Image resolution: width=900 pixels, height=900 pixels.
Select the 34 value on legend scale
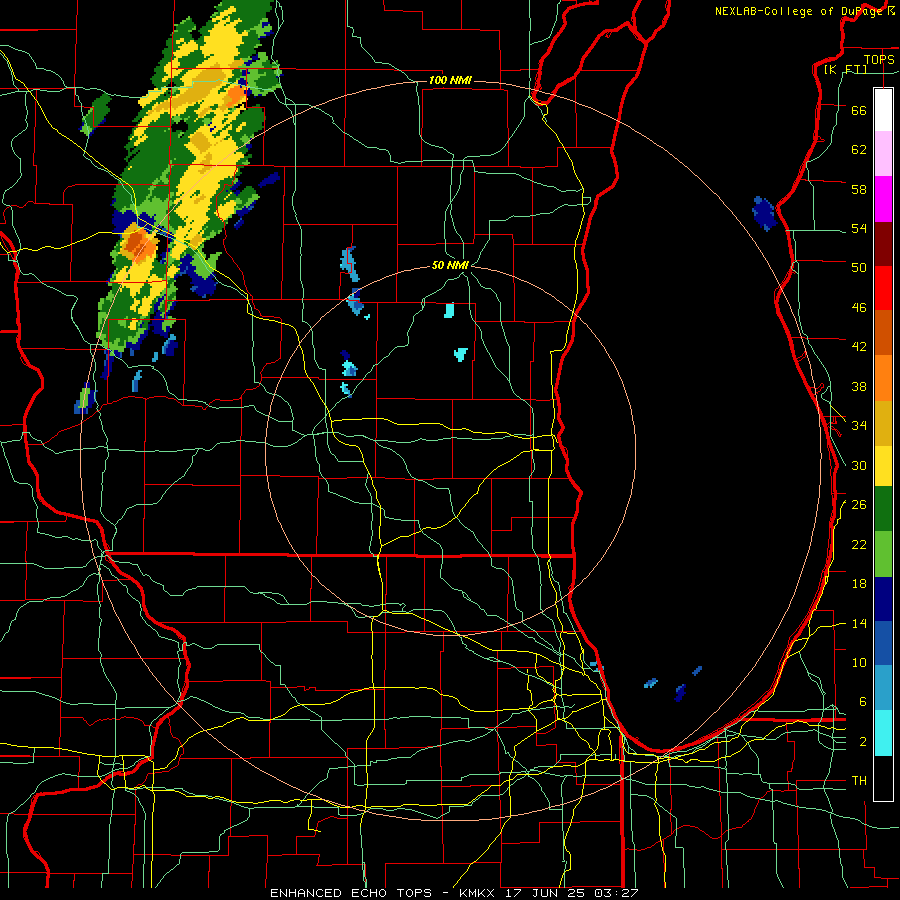pos(859,425)
